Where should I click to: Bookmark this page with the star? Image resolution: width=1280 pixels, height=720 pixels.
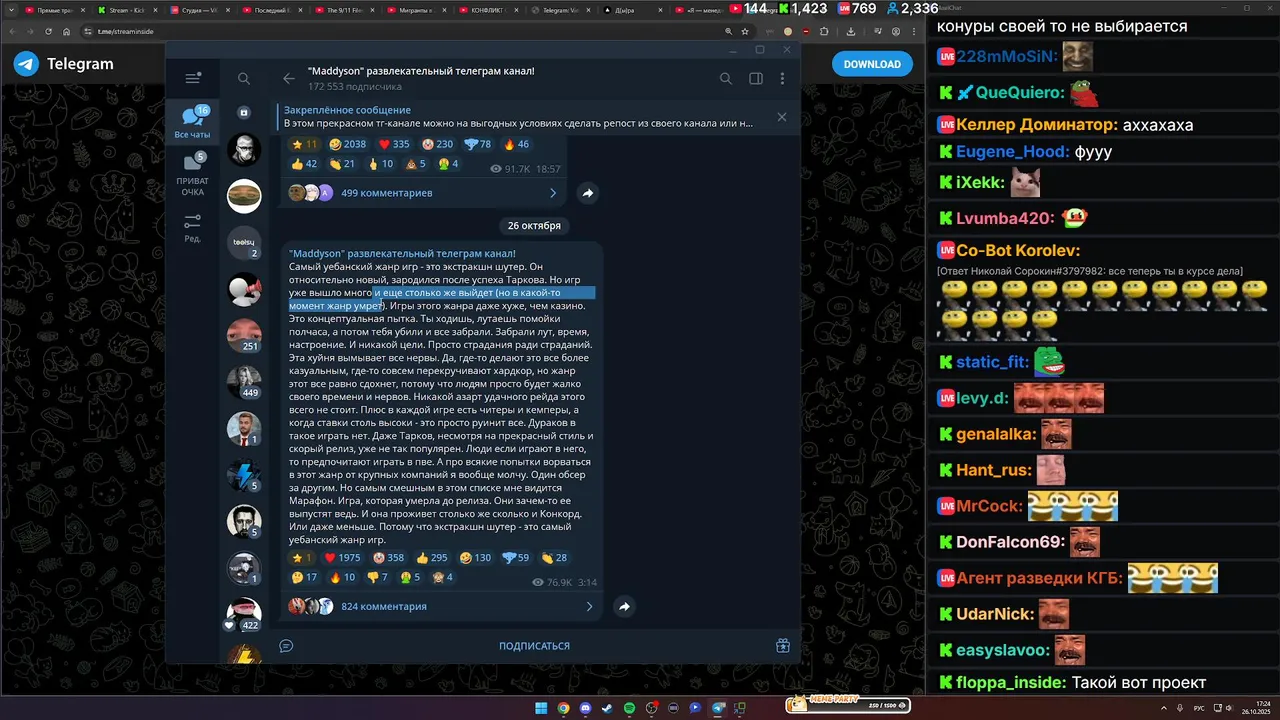click(745, 31)
